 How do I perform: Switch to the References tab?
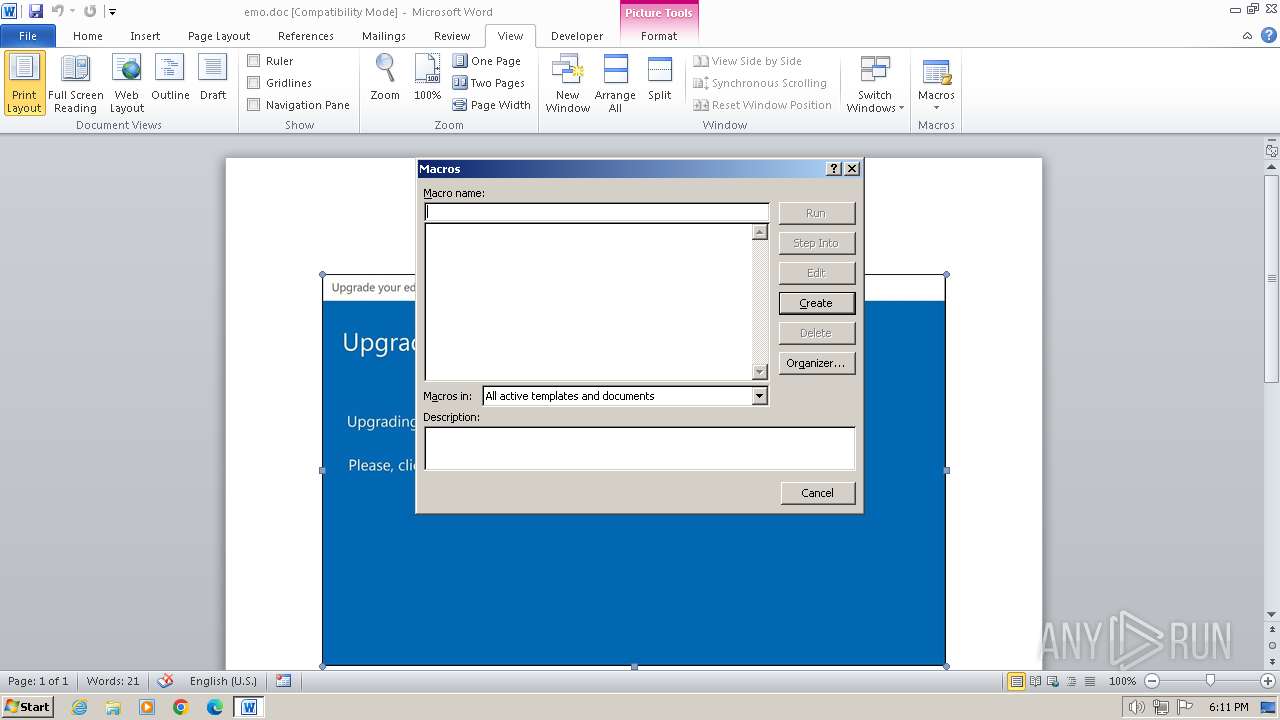tap(306, 36)
